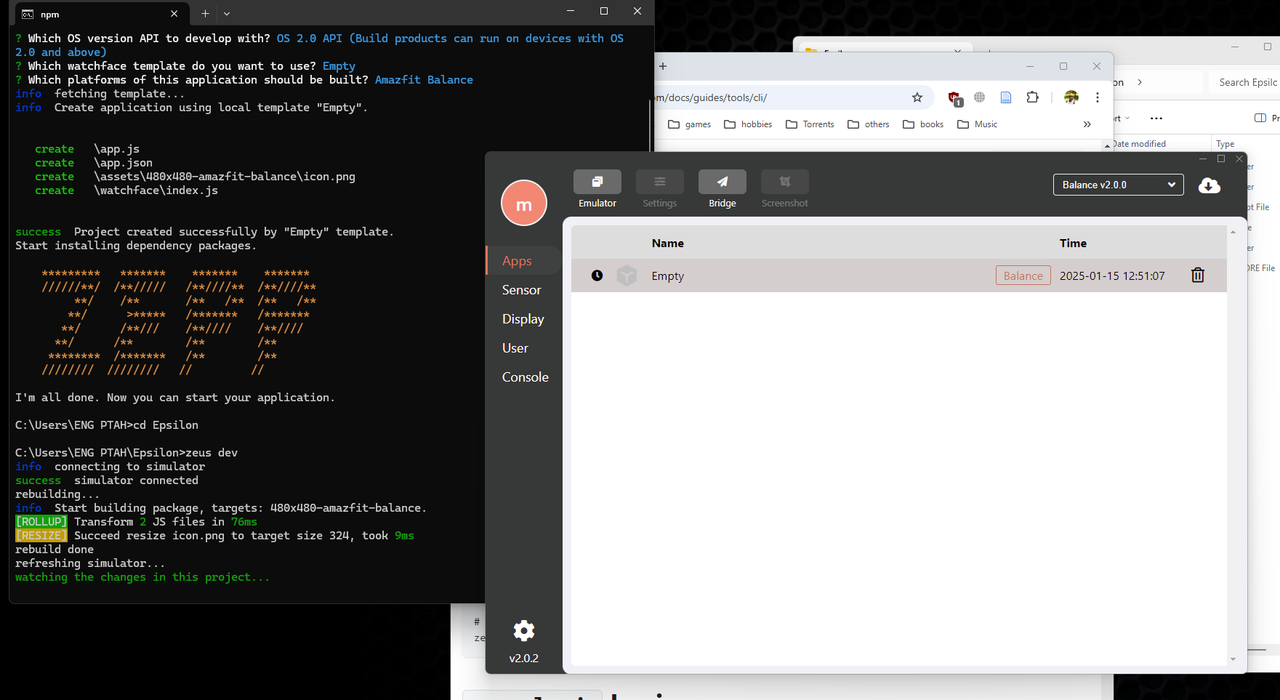
Task: Click the clock icon in Empty row
Action: coord(597,276)
